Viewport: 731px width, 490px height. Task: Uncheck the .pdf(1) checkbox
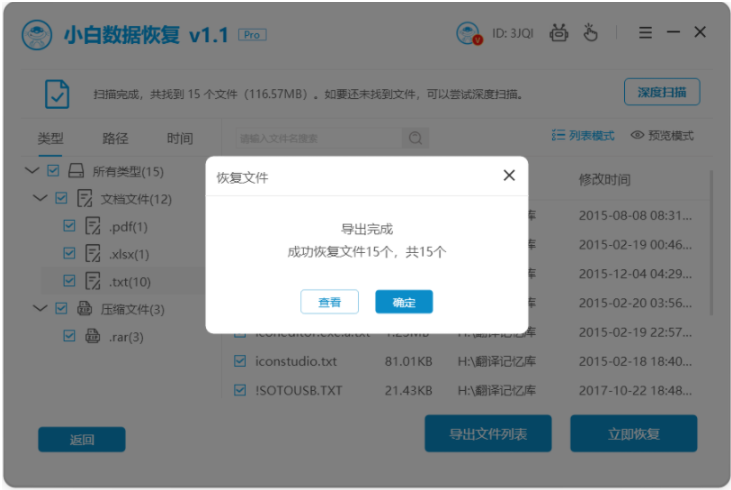click(69, 226)
